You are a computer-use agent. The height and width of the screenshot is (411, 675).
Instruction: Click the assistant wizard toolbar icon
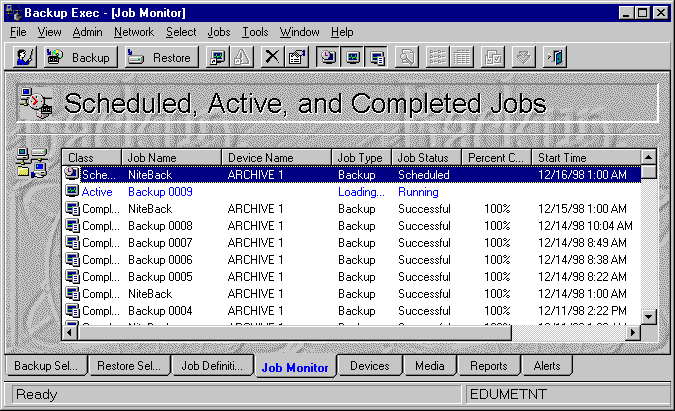coord(25,57)
